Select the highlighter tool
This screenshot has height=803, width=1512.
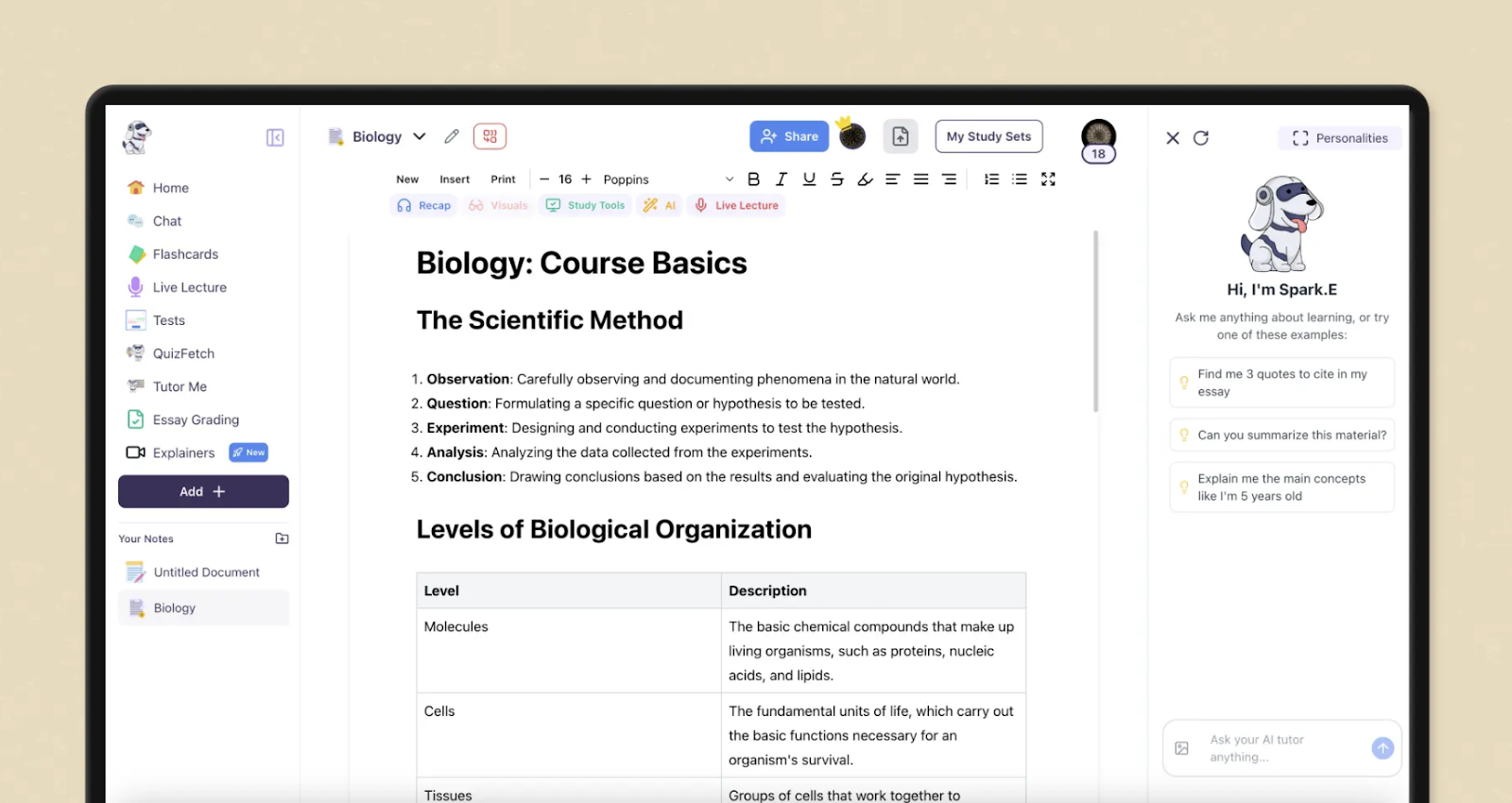[x=865, y=179]
